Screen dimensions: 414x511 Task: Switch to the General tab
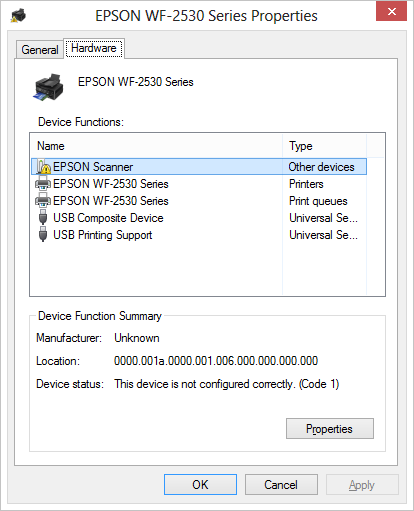[x=40, y=50]
